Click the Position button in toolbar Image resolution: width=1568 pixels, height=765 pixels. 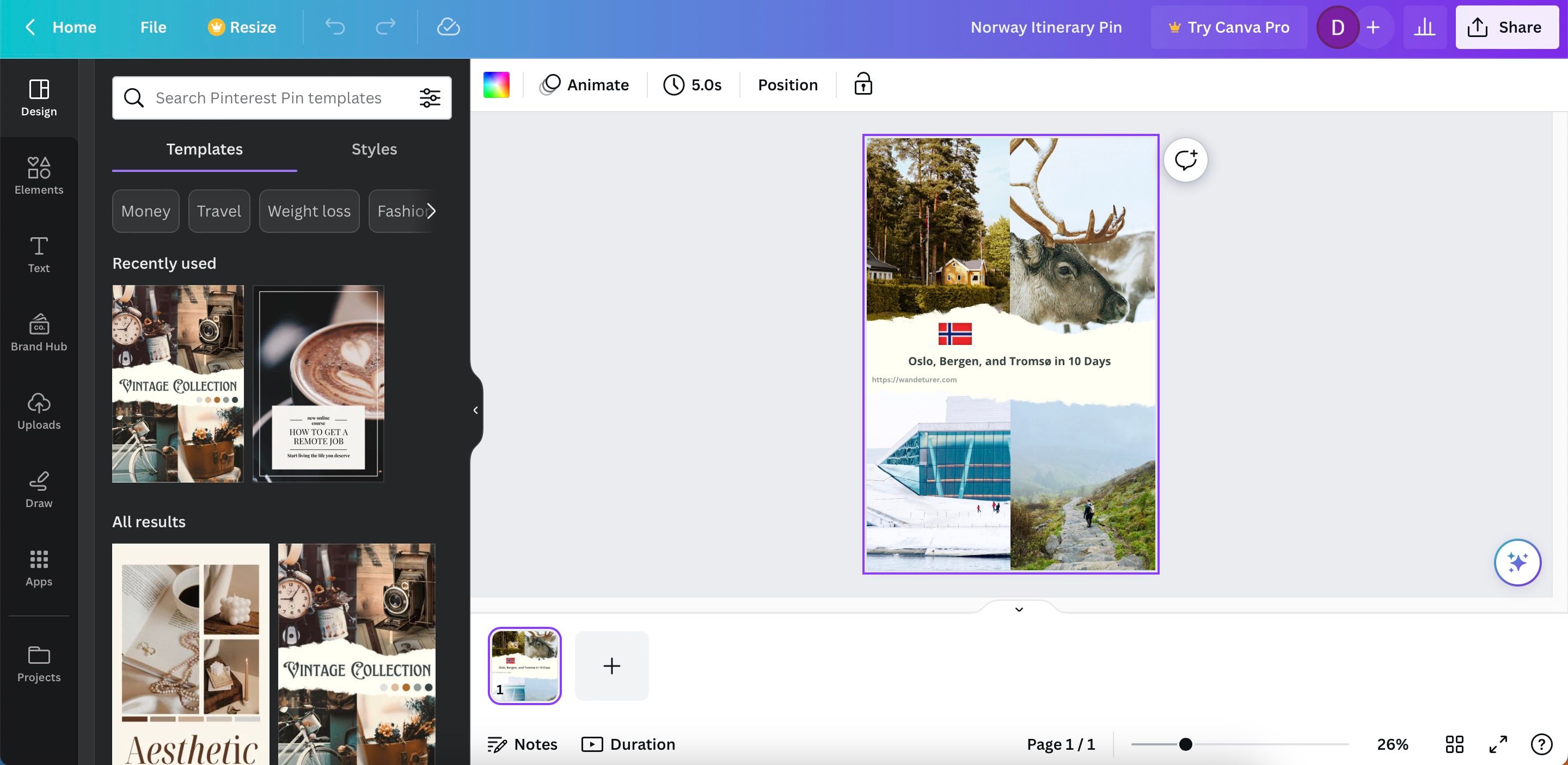click(787, 83)
